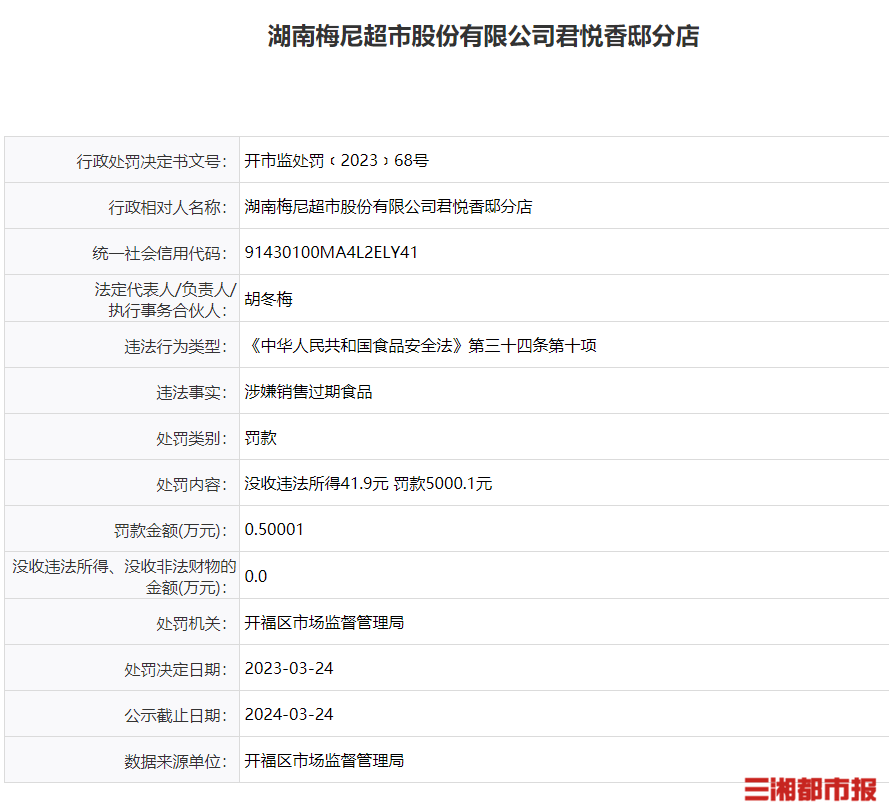The image size is (889, 810).
Task: Click fine amount value 0.50001
Action: [274, 529]
